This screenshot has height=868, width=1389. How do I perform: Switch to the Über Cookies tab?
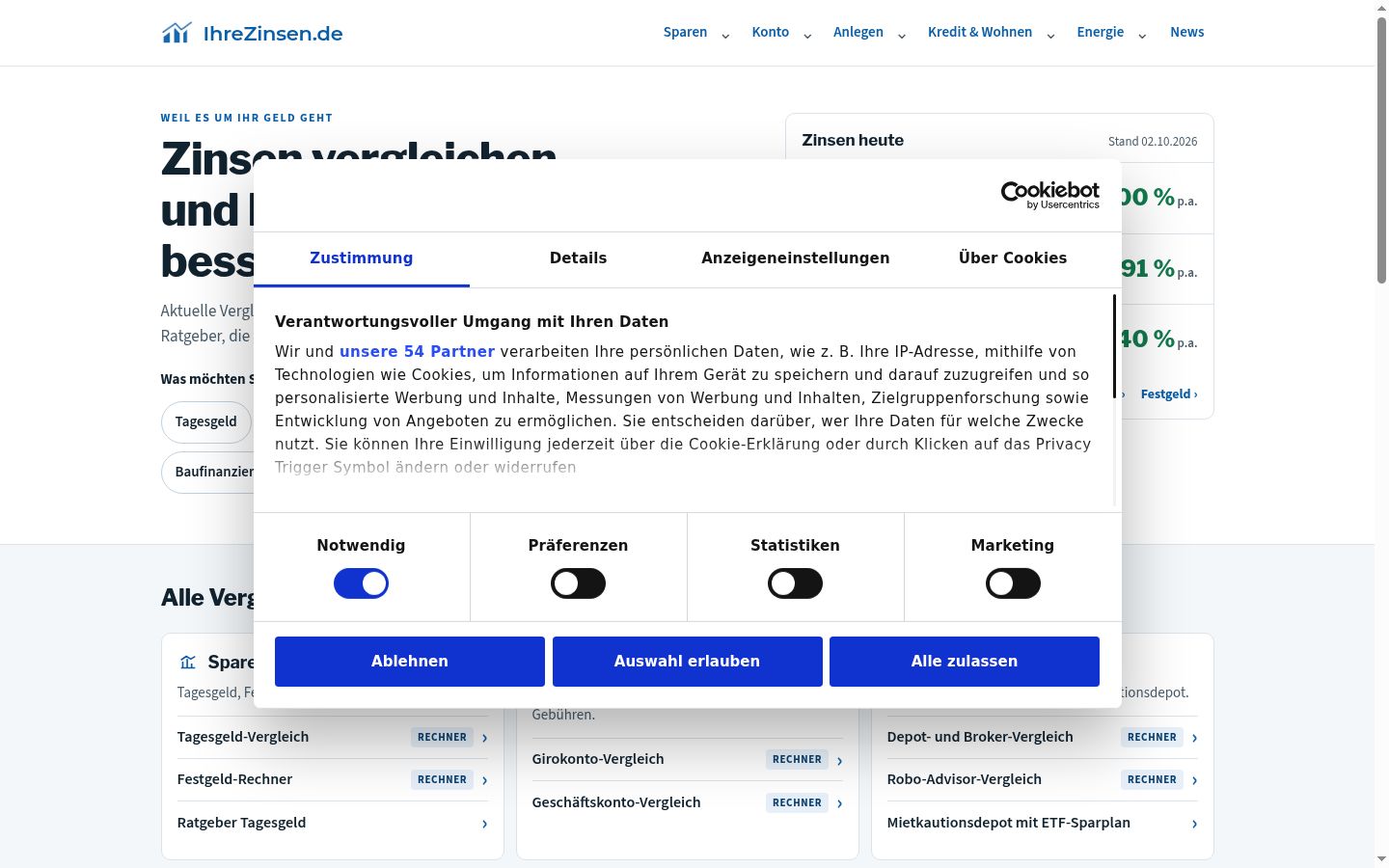coord(1013,258)
